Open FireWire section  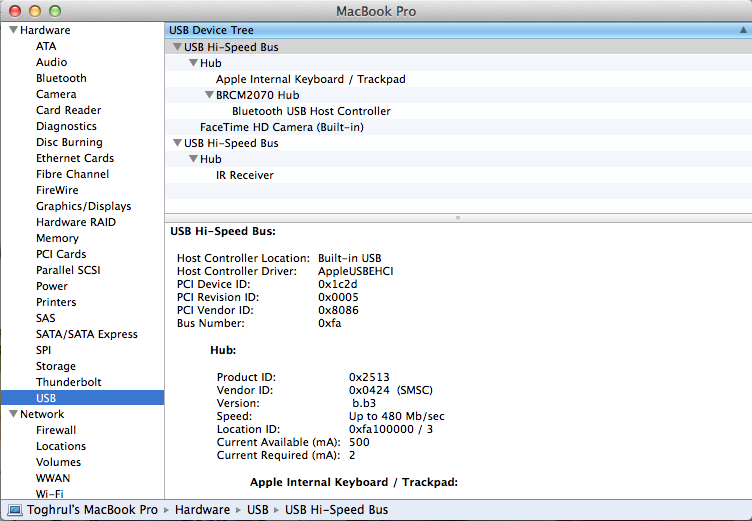pyautogui.click(x=57, y=190)
